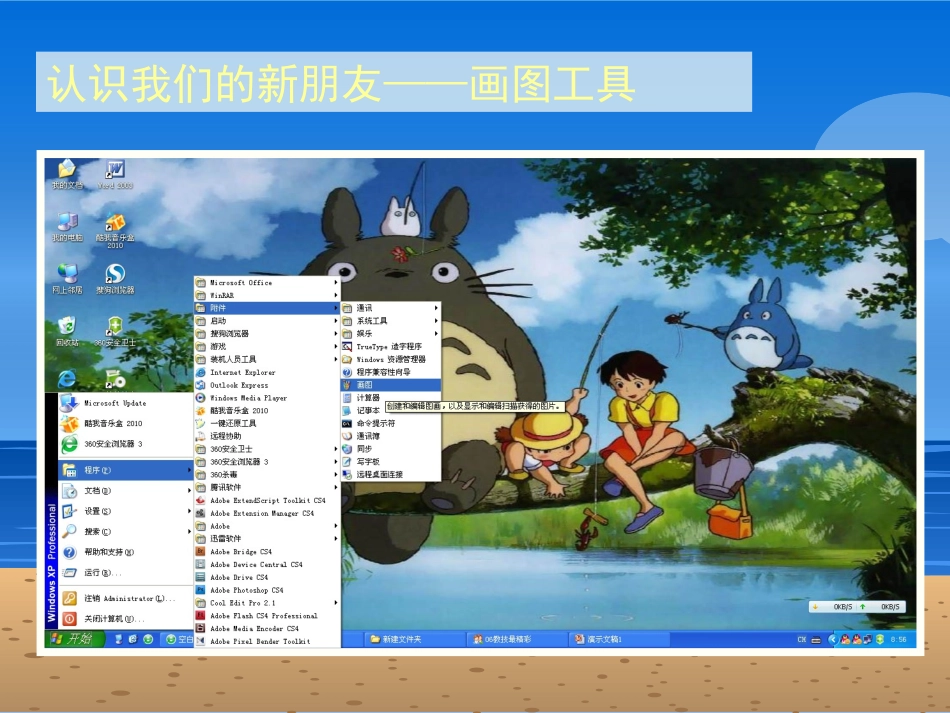The width and height of the screenshot is (950, 713).
Task: Expand the 启动 startup folder
Action: (267, 321)
